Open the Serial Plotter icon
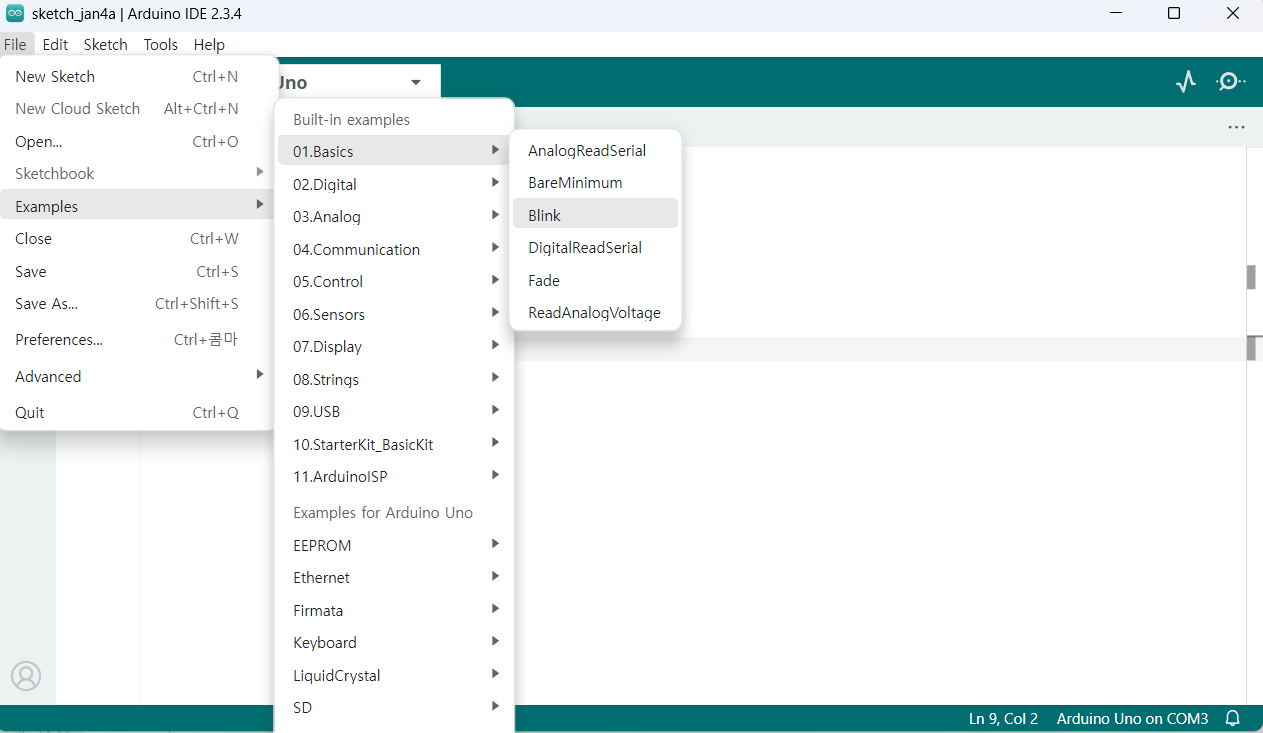This screenshot has height=733, width=1263. point(1186,82)
